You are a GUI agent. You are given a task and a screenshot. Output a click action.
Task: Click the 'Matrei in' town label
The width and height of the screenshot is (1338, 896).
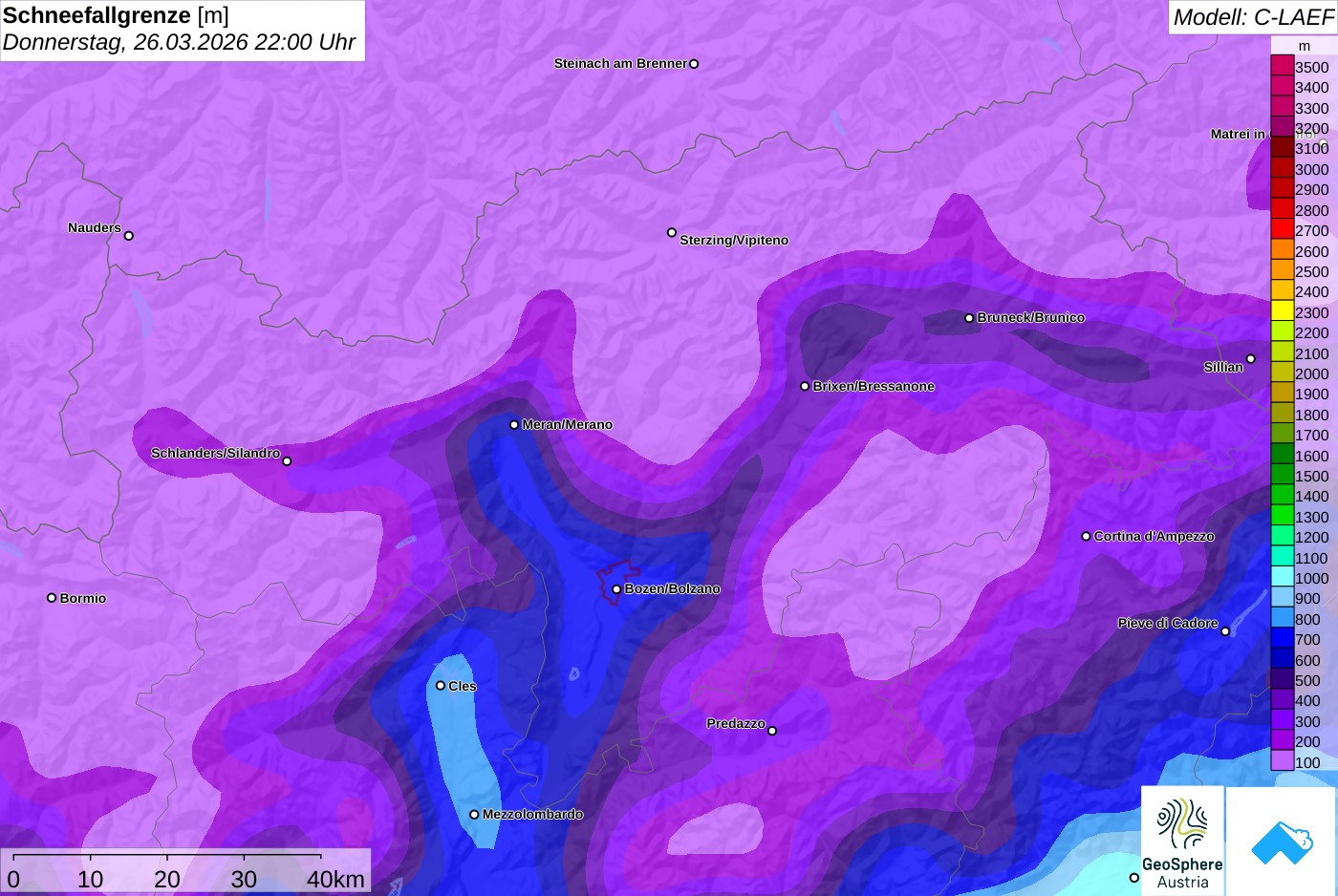pos(1238,134)
